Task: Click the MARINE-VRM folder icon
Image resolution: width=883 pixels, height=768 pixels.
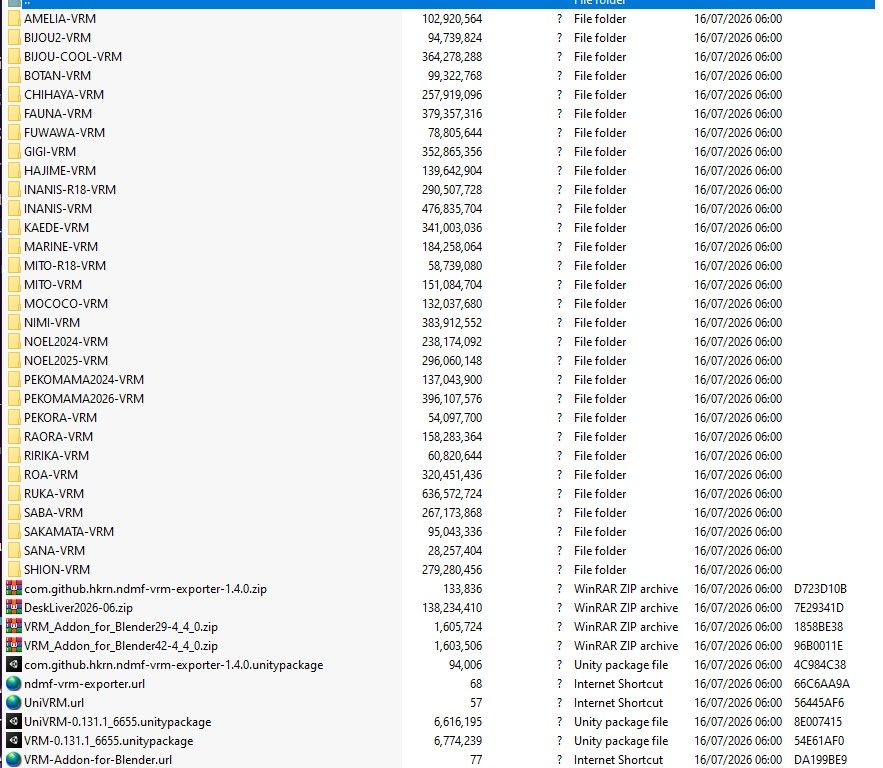Action: [x=14, y=247]
